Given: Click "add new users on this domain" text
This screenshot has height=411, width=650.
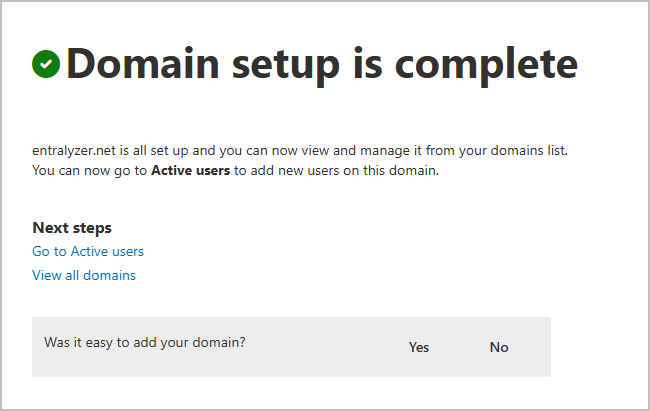Looking at the screenshot, I should tap(345, 170).
